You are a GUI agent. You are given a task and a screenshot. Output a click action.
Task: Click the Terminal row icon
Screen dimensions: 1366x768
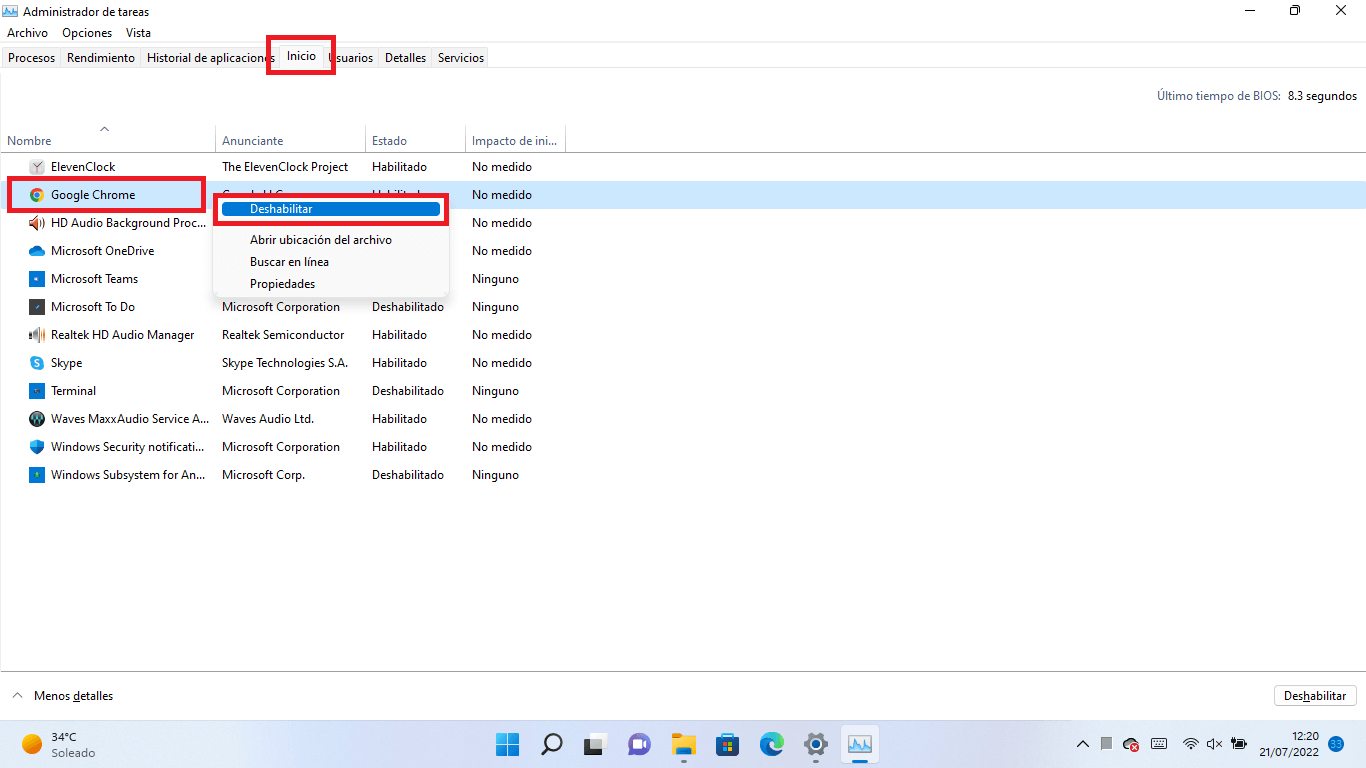pyautogui.click(x=37, y=391)
